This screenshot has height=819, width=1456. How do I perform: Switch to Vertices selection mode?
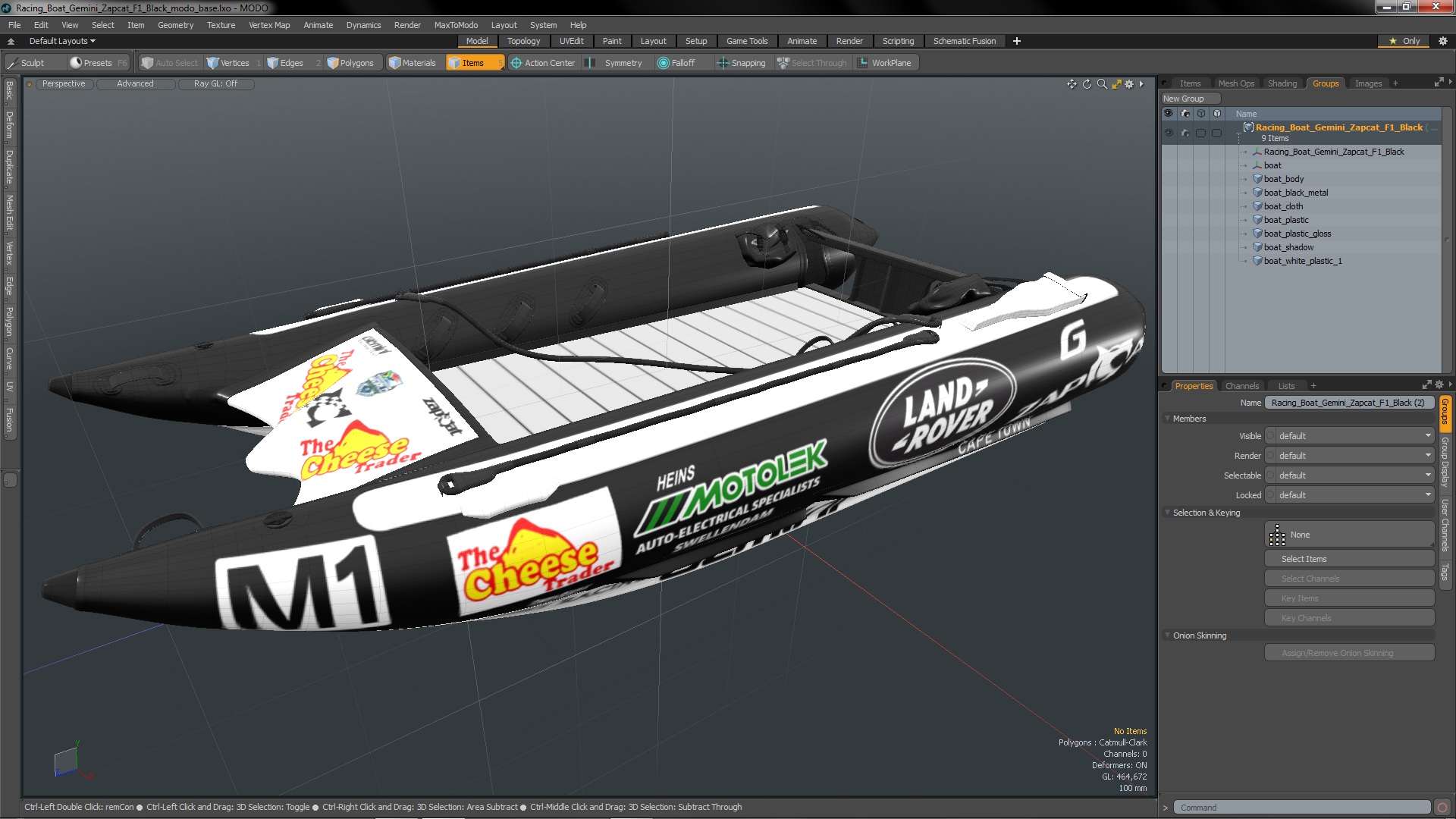tap(234, 63)
